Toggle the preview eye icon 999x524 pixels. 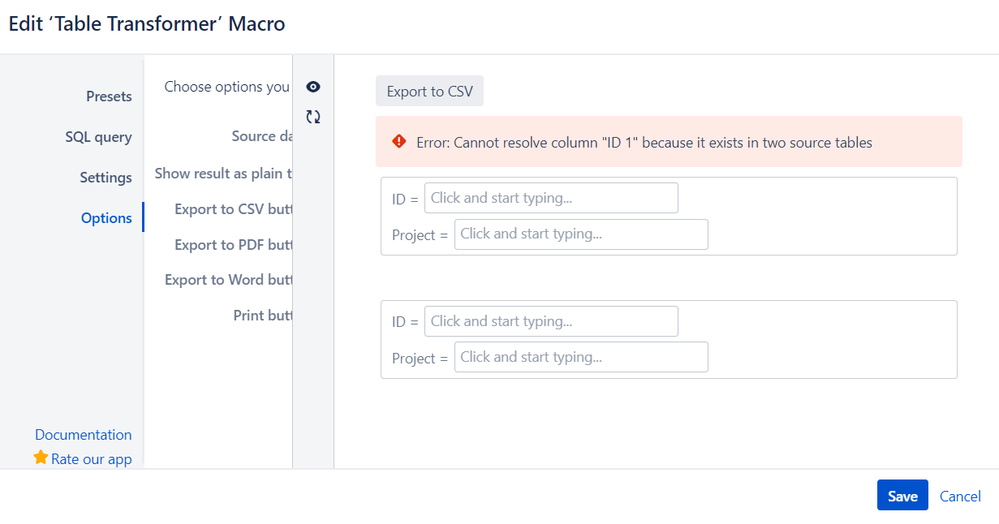pos(313,87)
